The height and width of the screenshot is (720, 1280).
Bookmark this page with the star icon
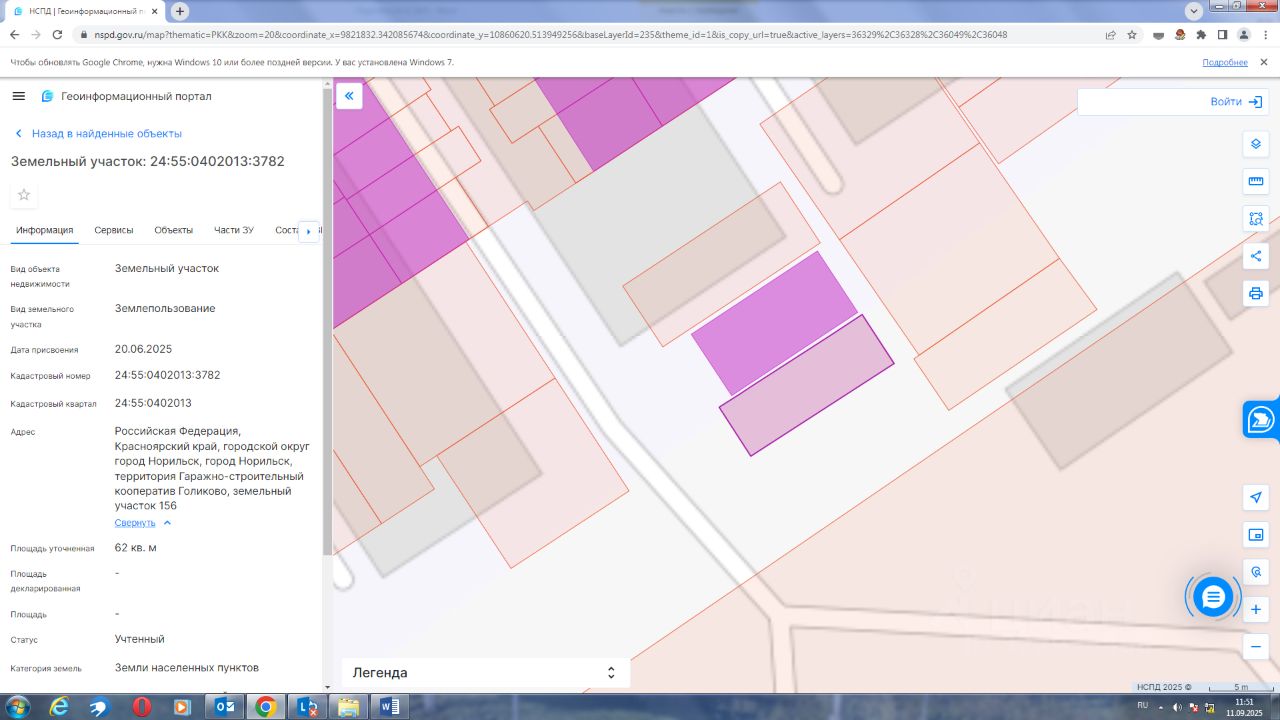[x=1132, y=34]
